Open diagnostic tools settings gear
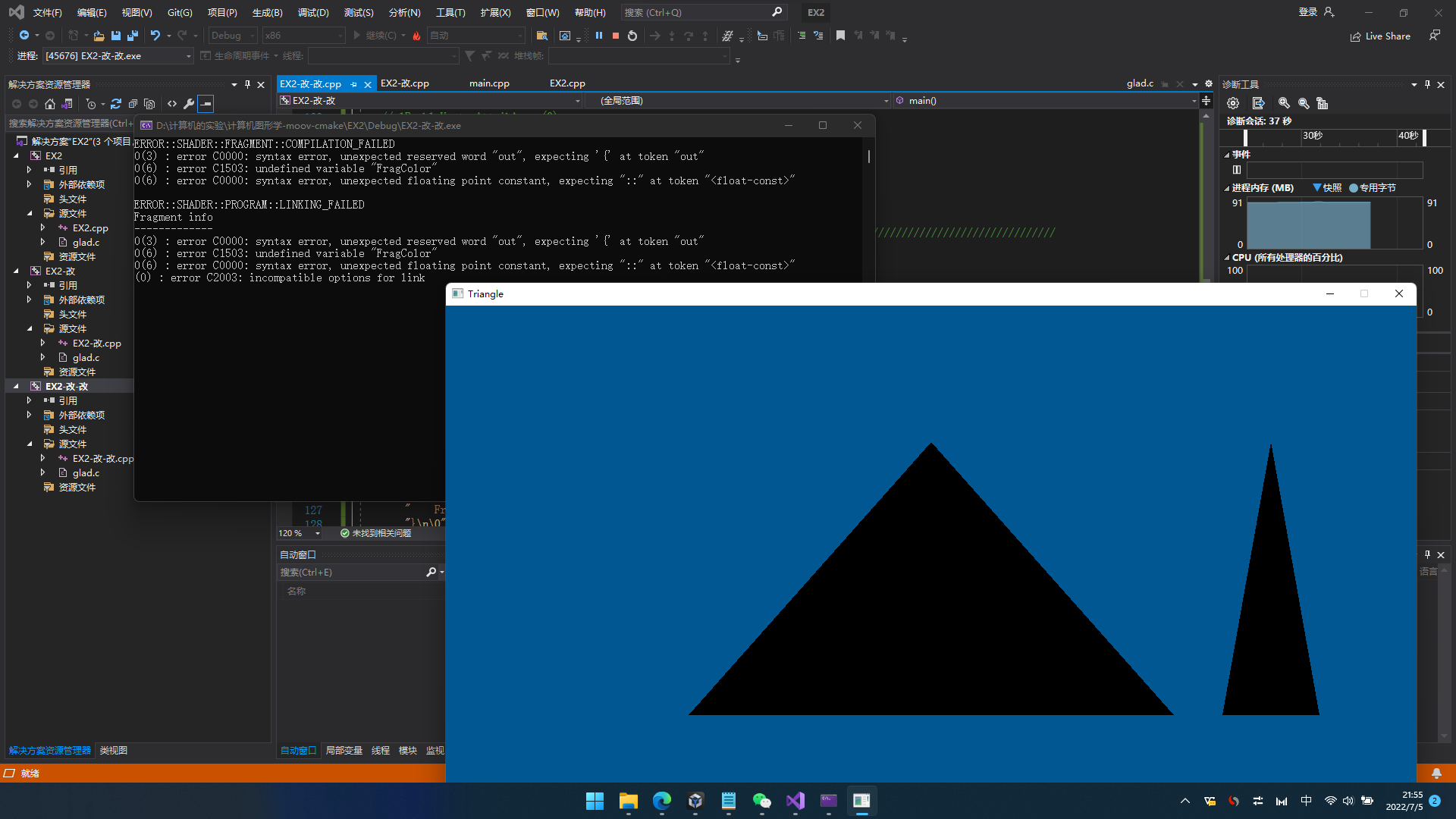The image size is (1456, 819). [x=1233, y=103]
